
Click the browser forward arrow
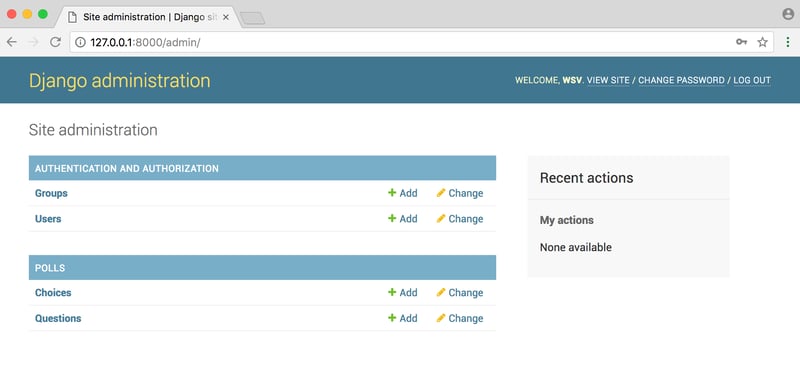click(x=34, y=42)
